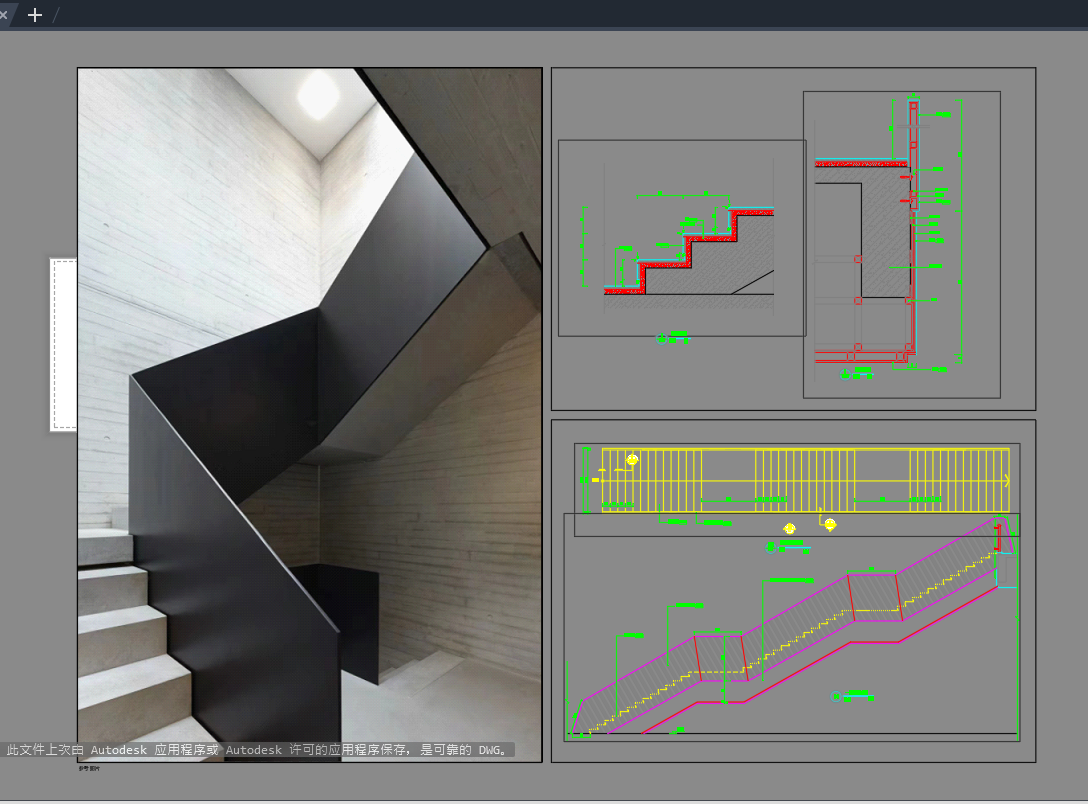
Task: Select the magenta stair elevation outline
Action: point(791,624)
